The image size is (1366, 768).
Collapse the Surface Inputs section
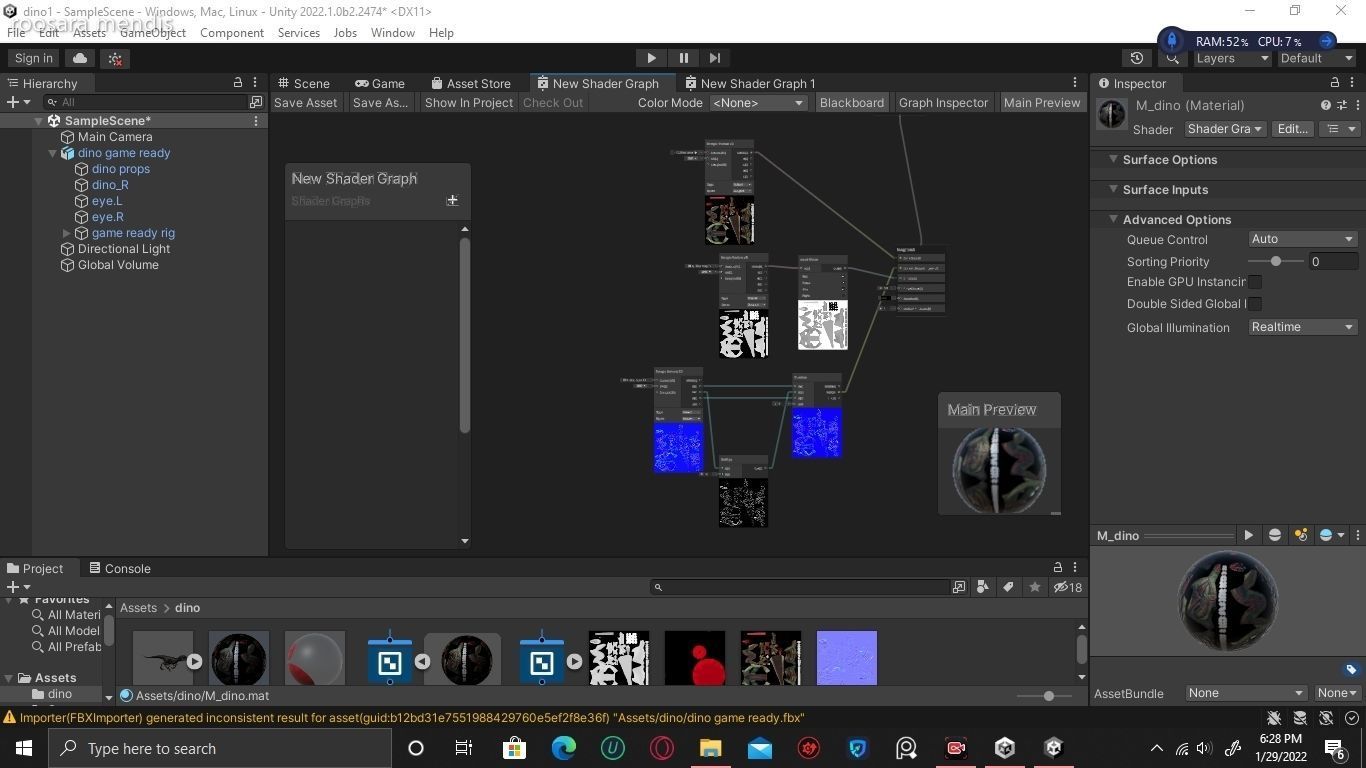click(1112, 190)
